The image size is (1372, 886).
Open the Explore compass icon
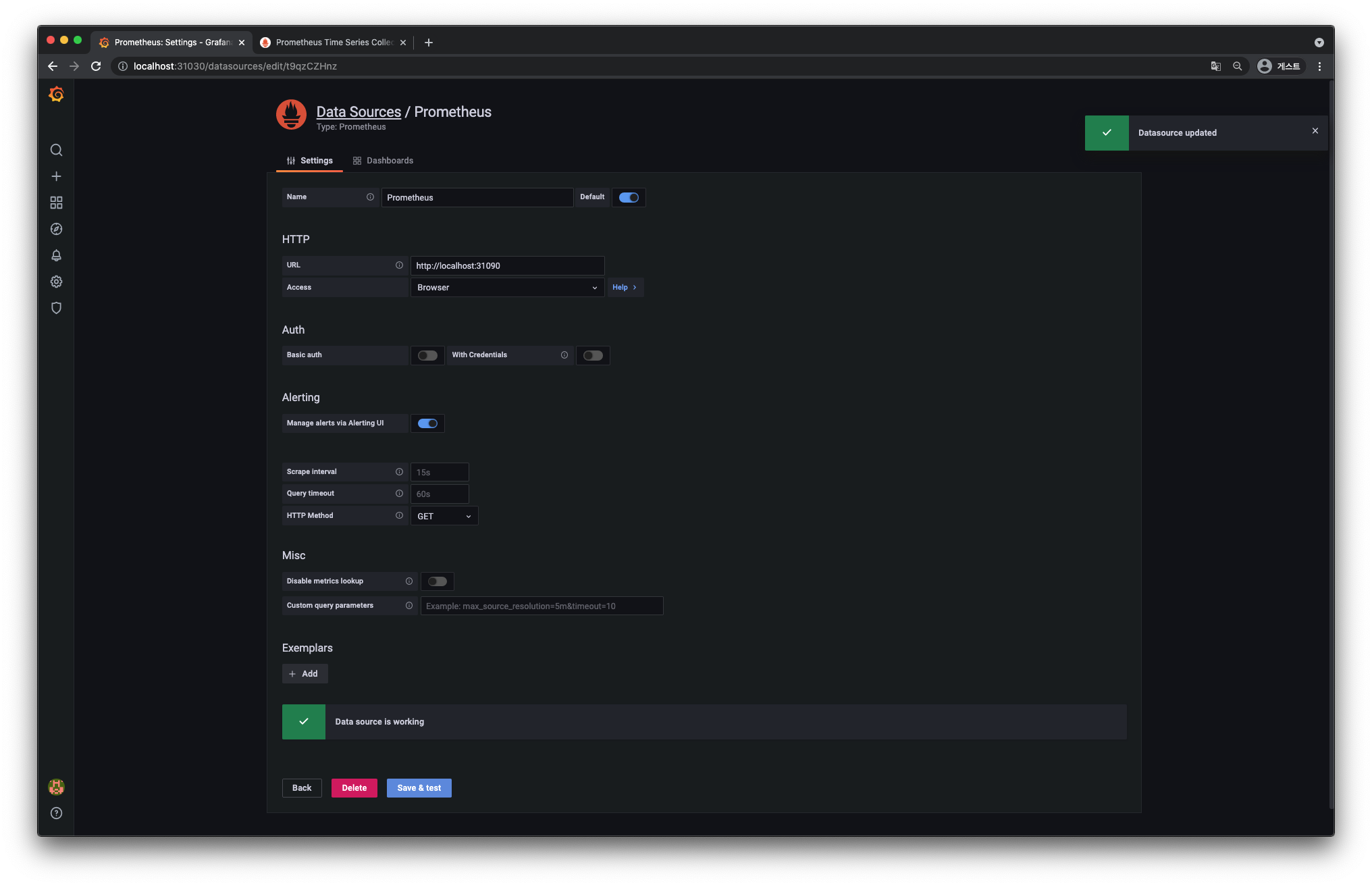(57, 229)
